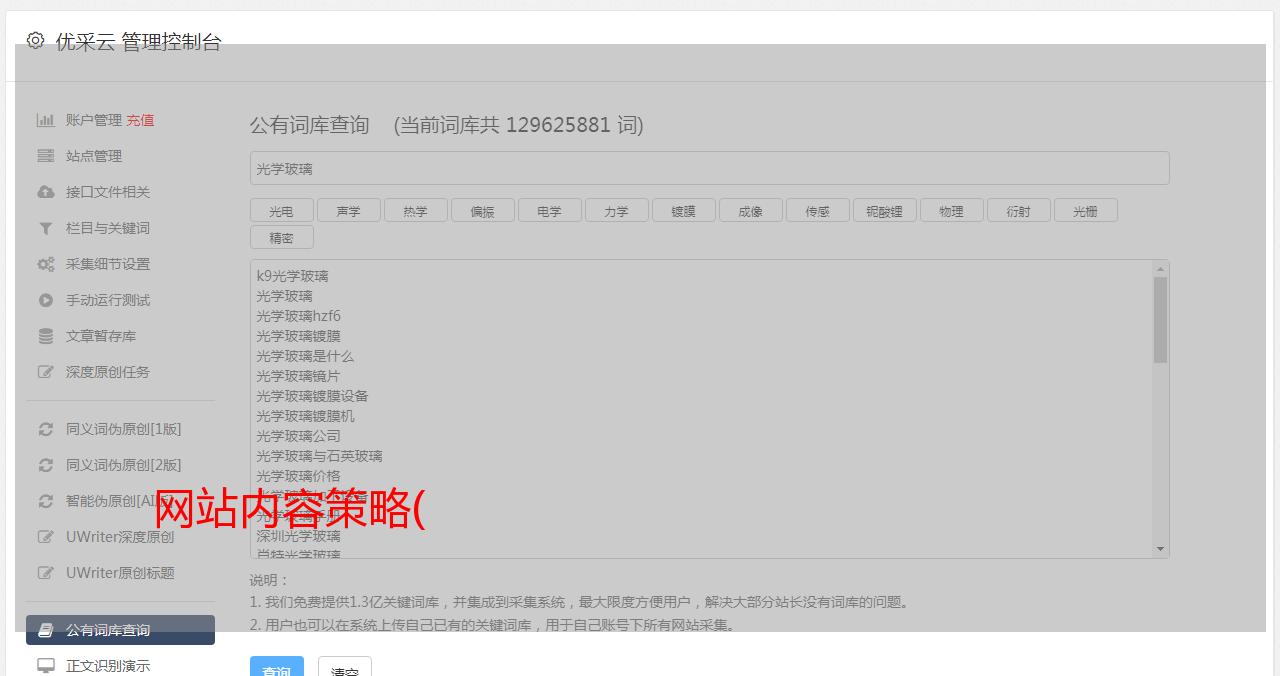Click the results list scrollbar up arrow
The height and width of the screenshot is (676, 1280).
pyautogui.click(x=1160, y=269)
